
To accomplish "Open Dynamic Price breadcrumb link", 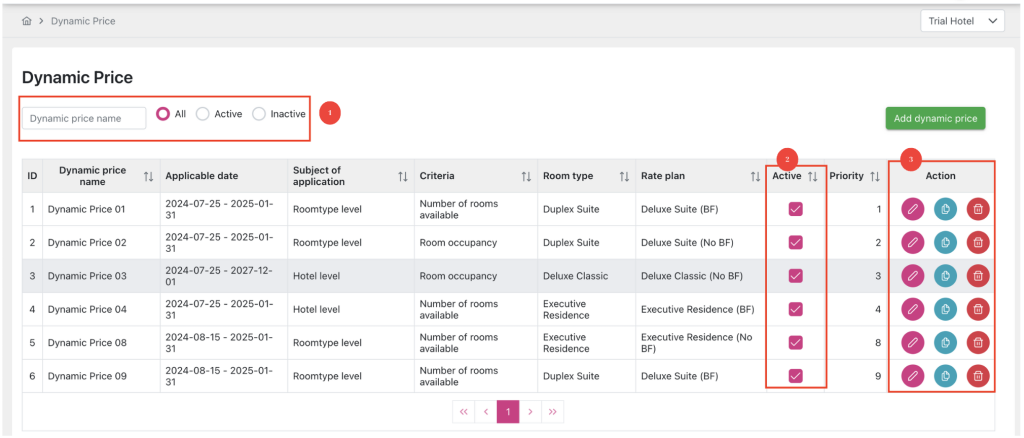I will [x=83, y=21].
